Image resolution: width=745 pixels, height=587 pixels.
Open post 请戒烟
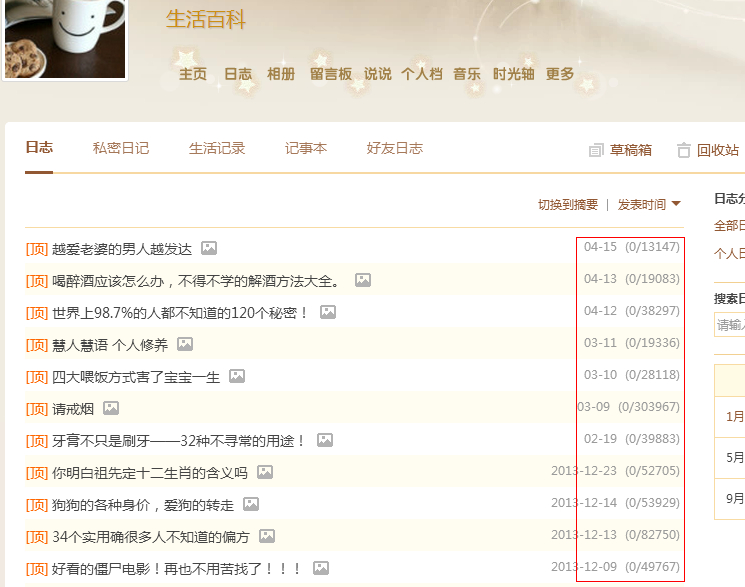point(73,409)
